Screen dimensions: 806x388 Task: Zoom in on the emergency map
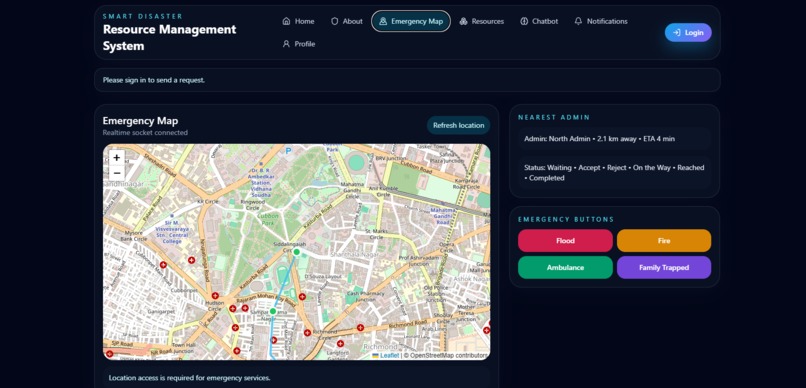click(x=117, y=157)
